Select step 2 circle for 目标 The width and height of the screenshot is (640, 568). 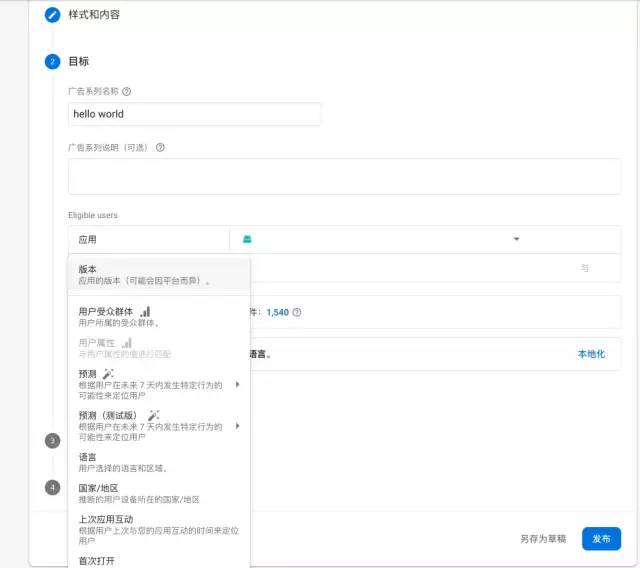[x=52, y=62]
